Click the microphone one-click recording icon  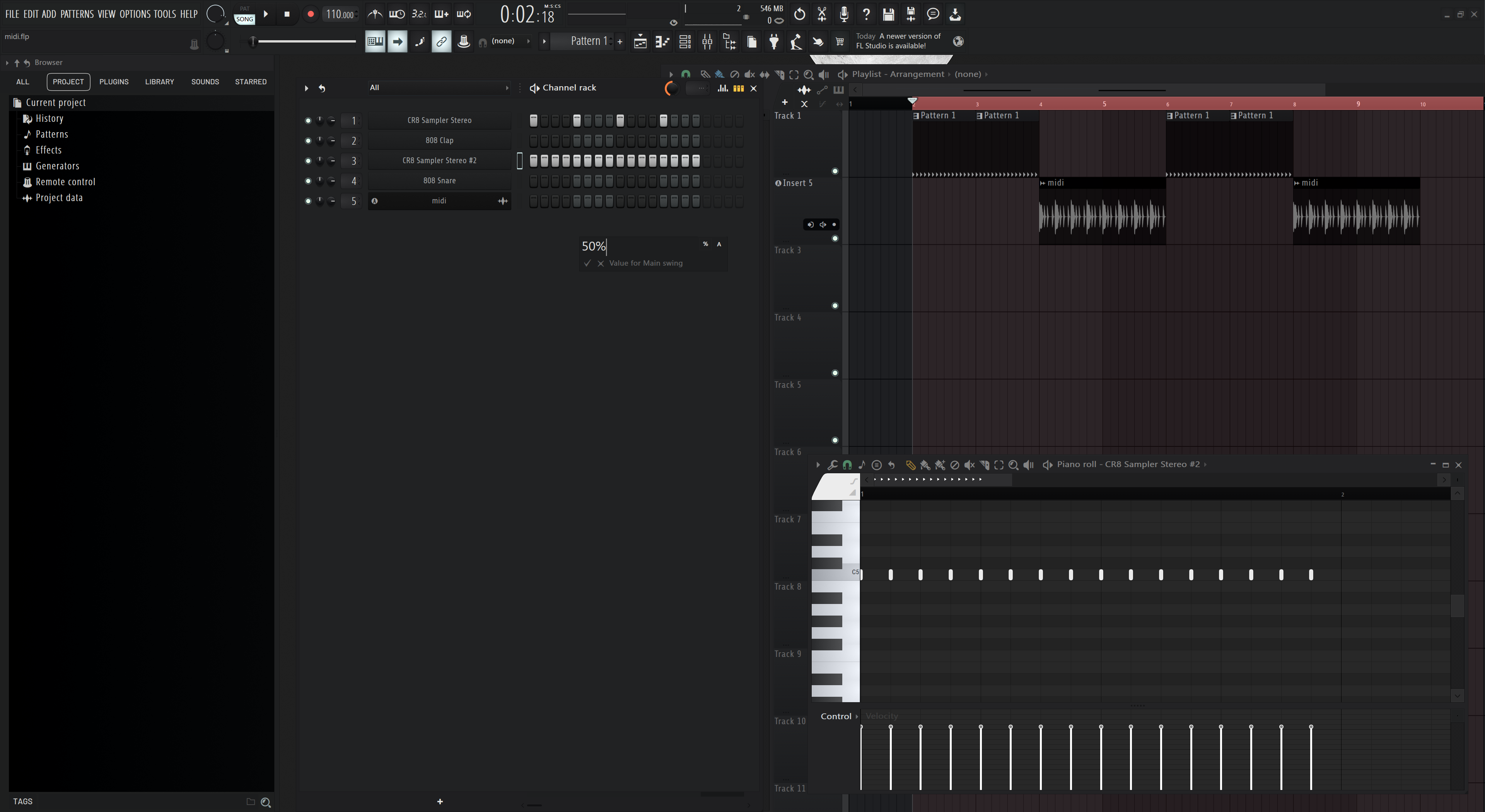[x=844, y=14]
